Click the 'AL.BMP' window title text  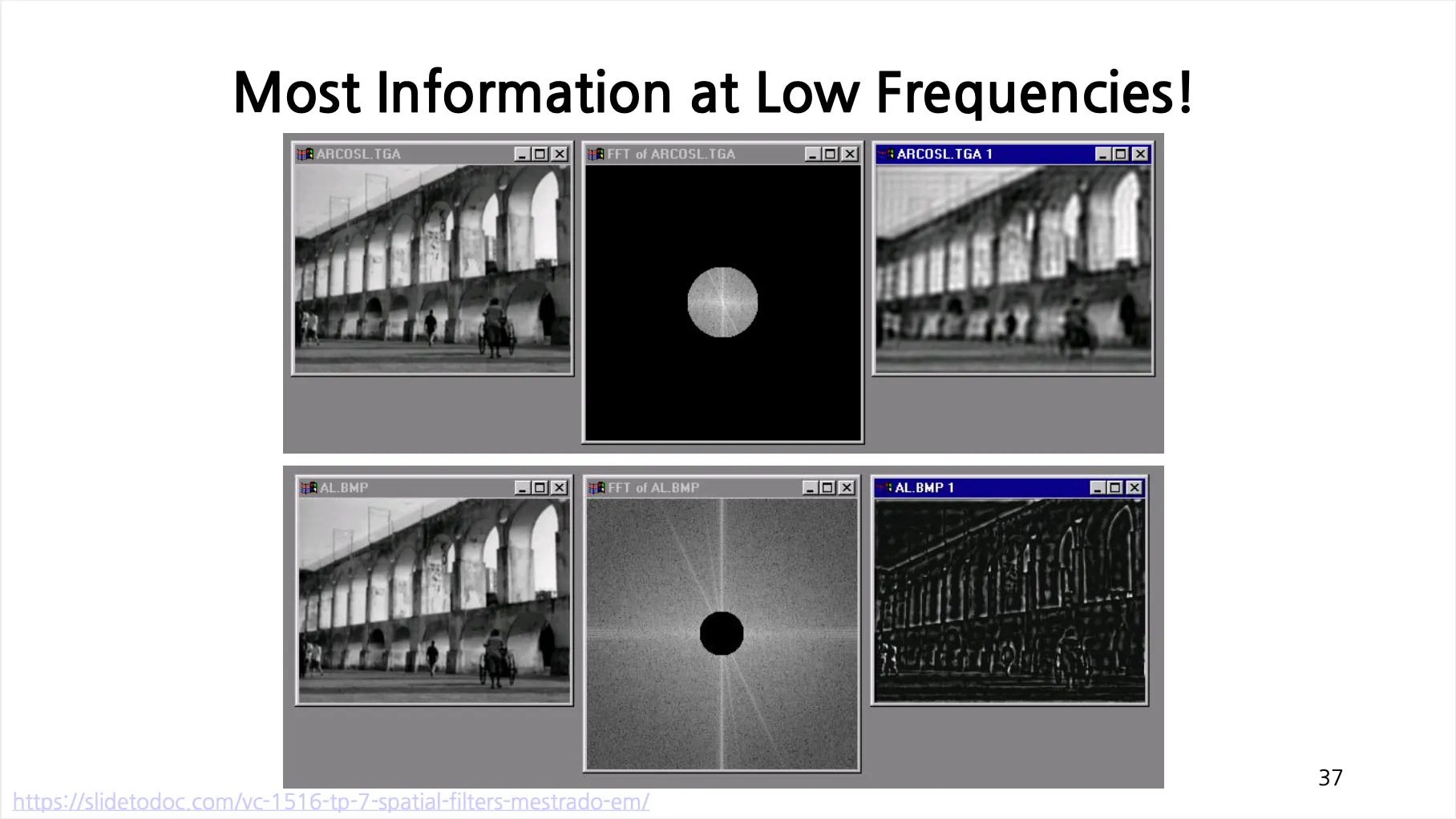[x=344, y=487]
